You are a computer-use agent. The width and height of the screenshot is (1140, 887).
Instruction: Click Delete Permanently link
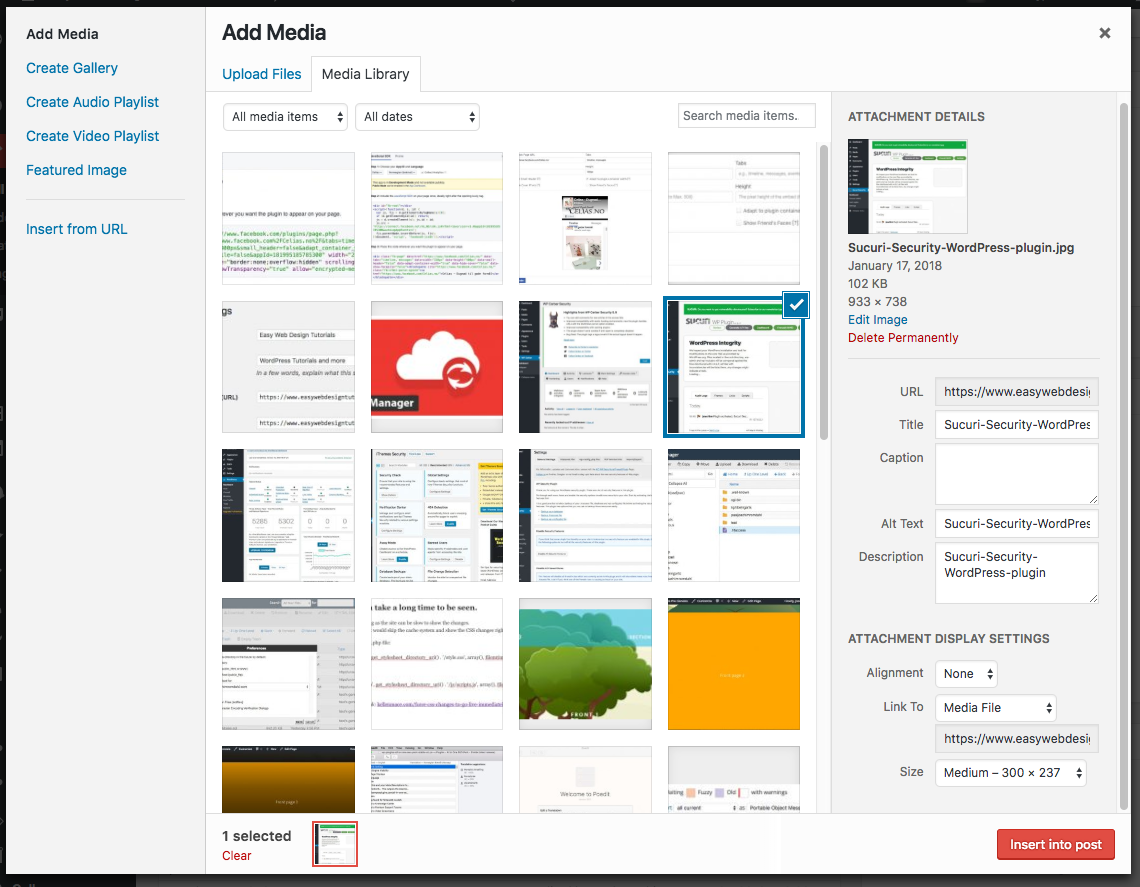[x=903, y=338]
